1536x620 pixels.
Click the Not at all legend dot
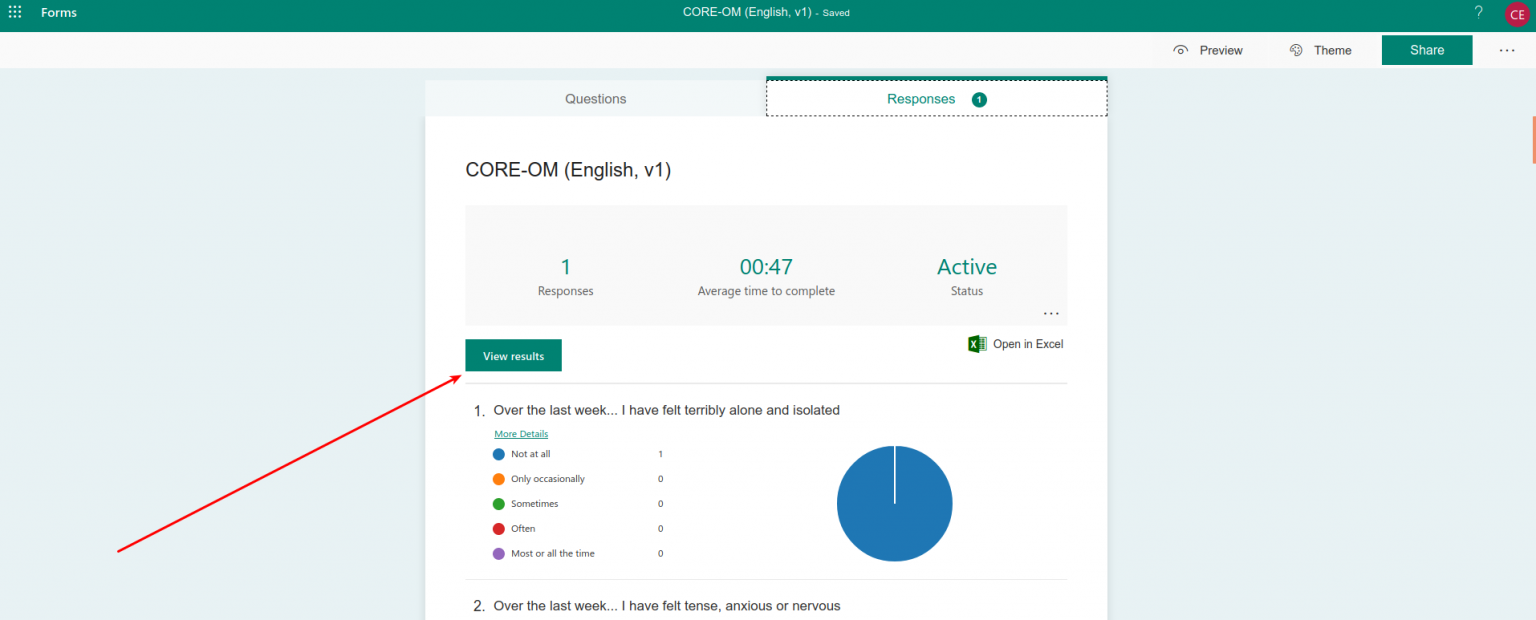click(499, 453)
